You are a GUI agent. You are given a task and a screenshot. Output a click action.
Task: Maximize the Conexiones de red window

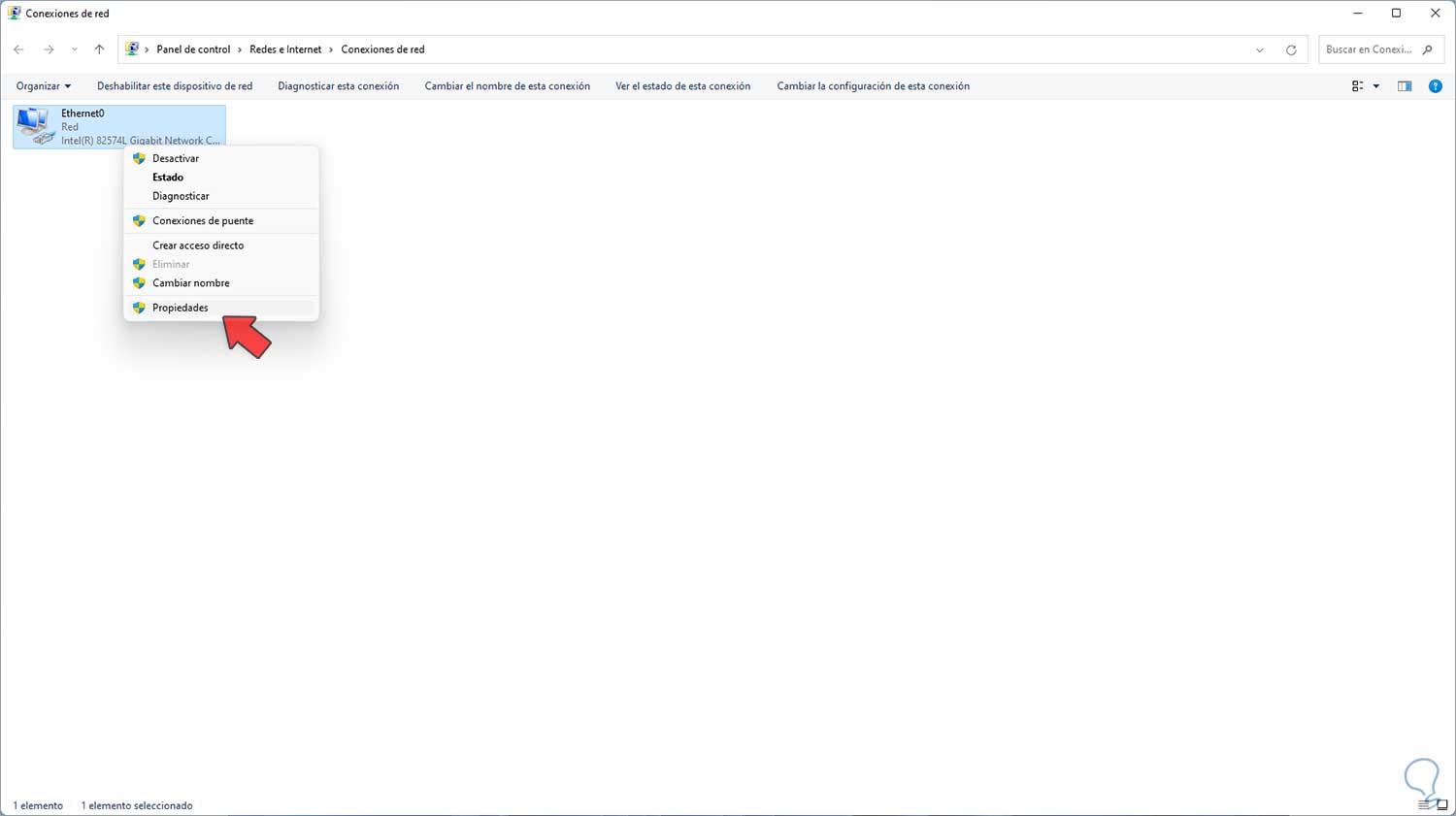coord(1397,14)
